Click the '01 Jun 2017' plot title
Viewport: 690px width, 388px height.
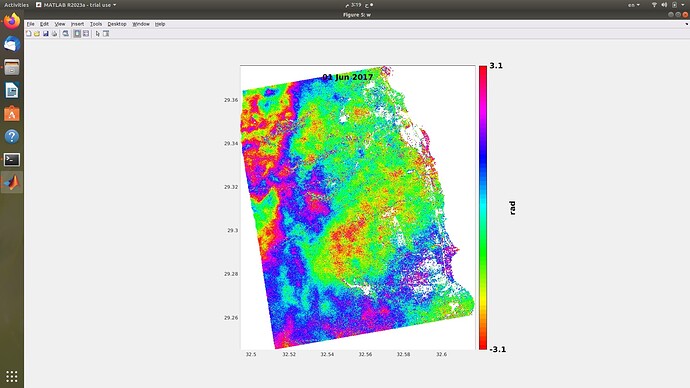tap(348, 77)
